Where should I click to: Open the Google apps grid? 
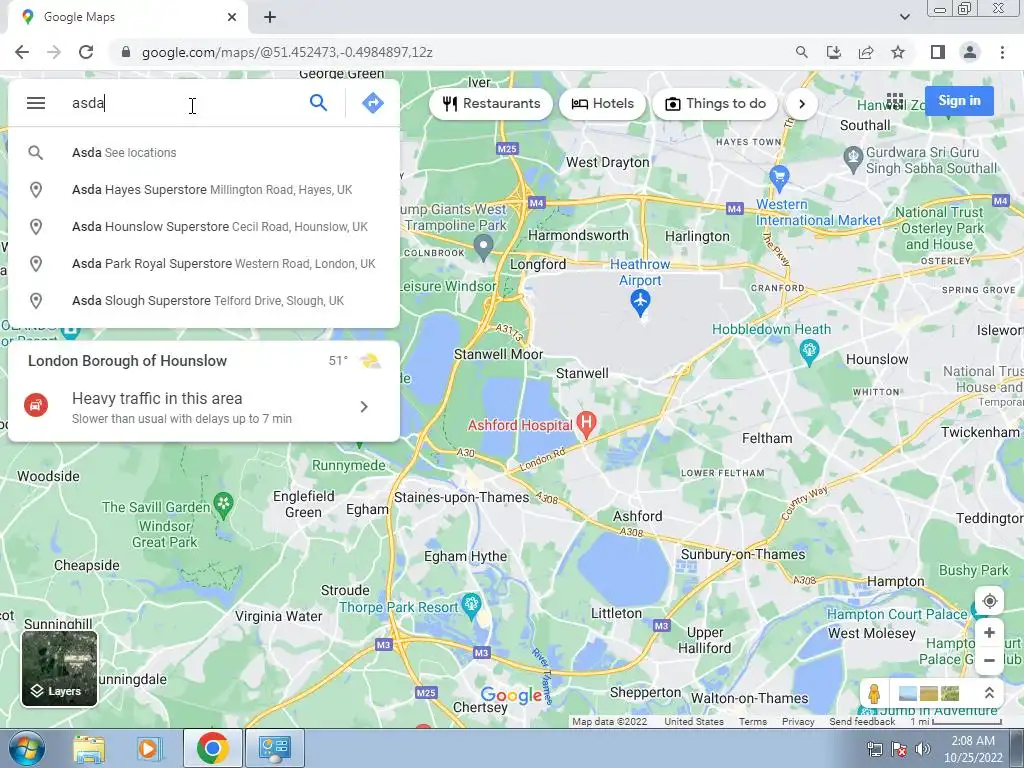coord(895,101)
